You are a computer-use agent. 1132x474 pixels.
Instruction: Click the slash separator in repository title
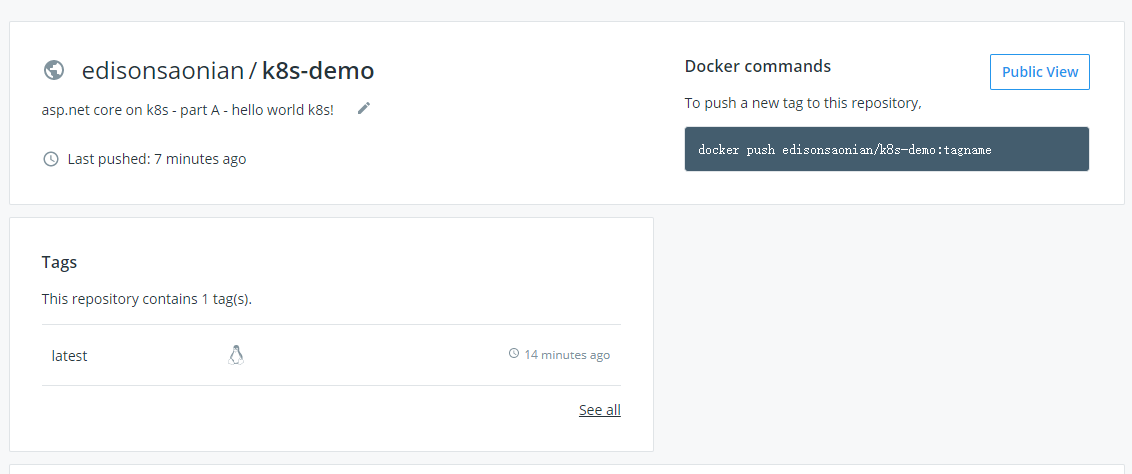point(253,71)
